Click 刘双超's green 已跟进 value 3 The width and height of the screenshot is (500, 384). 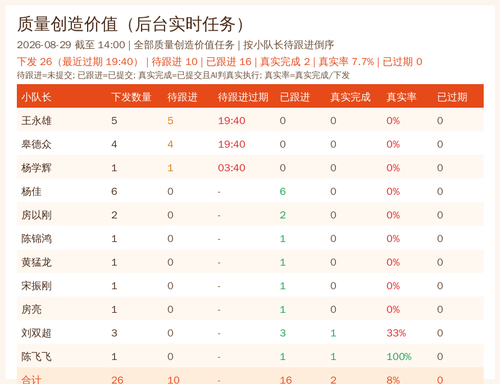click(283, 333)
